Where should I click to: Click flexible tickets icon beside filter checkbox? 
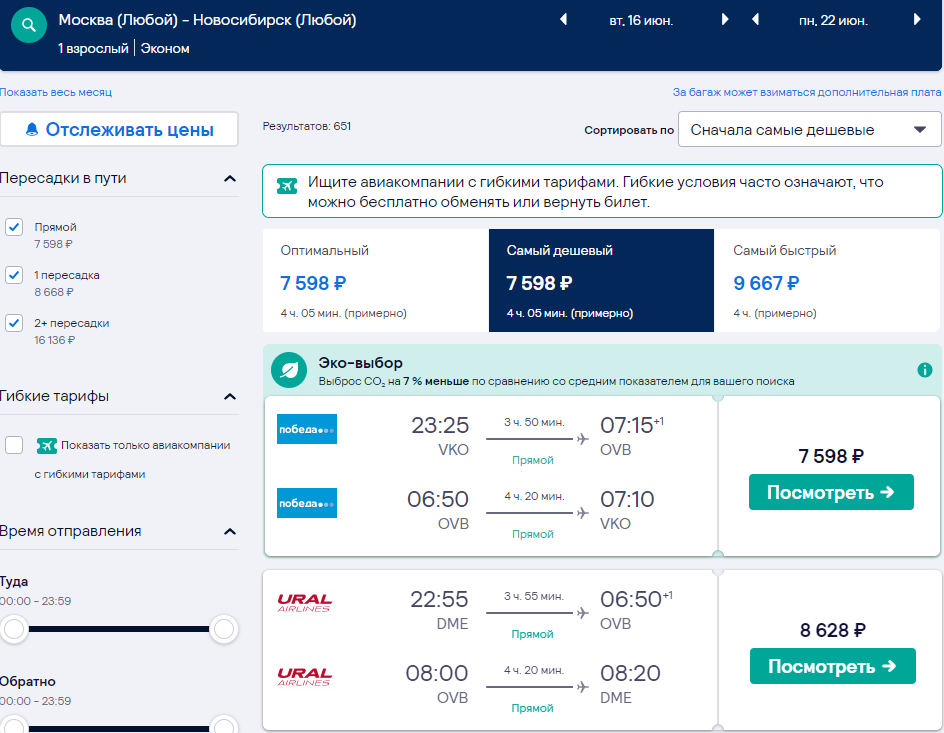point(46,446)
